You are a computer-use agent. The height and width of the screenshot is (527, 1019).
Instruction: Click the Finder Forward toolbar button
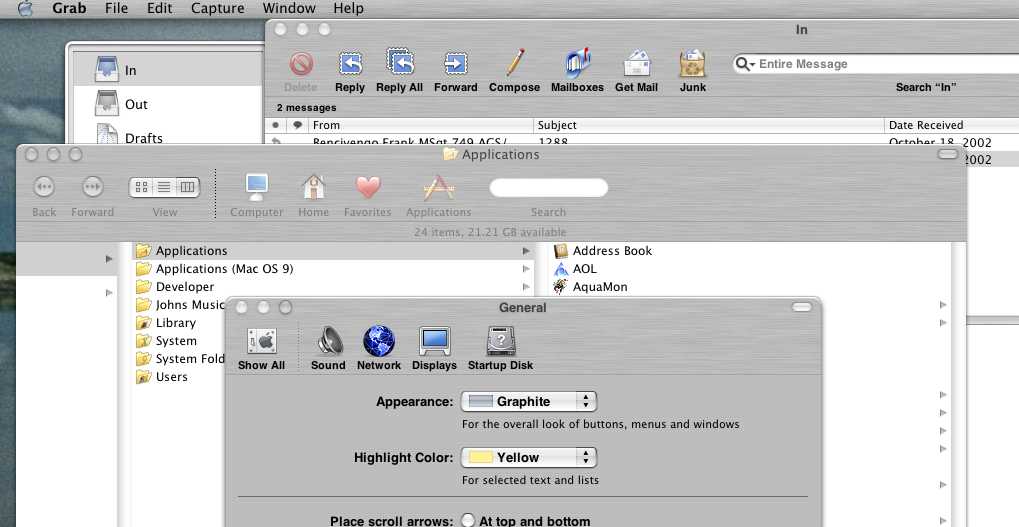click(x=92, y=187)
